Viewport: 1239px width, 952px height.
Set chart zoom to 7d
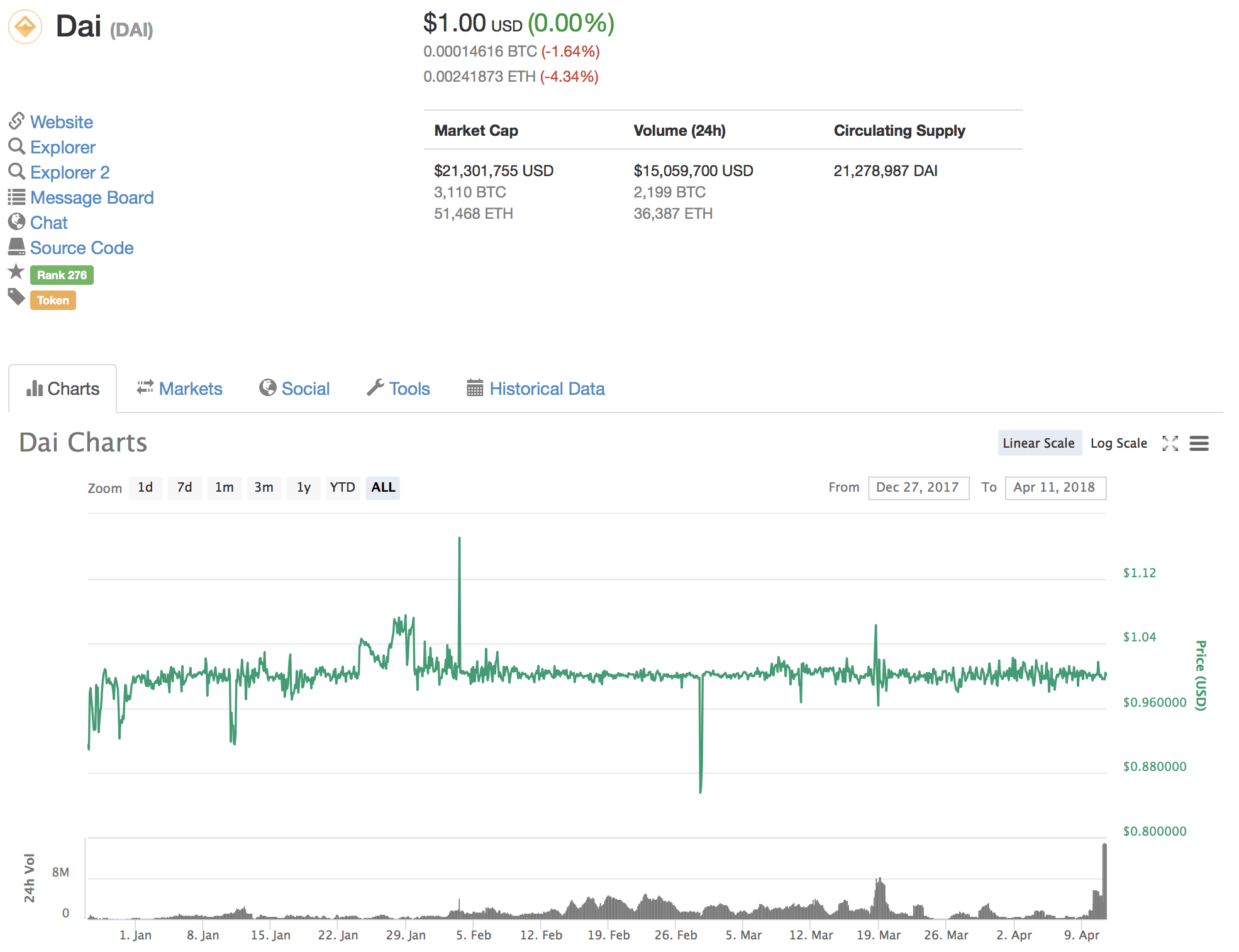coord(184,487)
